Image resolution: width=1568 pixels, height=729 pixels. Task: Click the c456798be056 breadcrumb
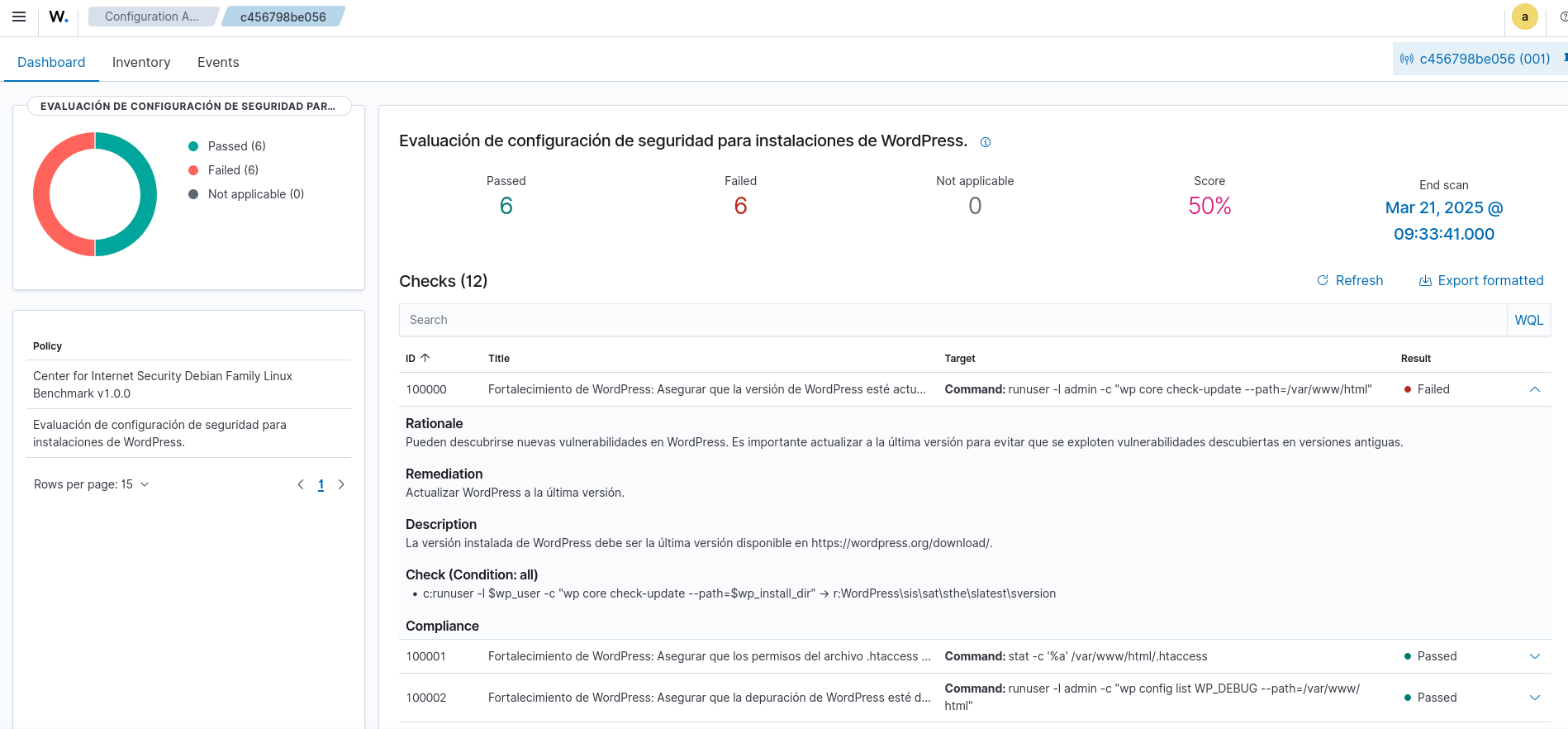click(x=283, y=17)
